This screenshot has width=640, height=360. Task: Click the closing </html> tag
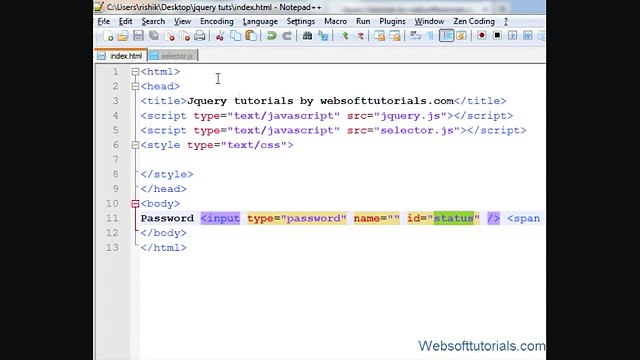coord(164,247)
